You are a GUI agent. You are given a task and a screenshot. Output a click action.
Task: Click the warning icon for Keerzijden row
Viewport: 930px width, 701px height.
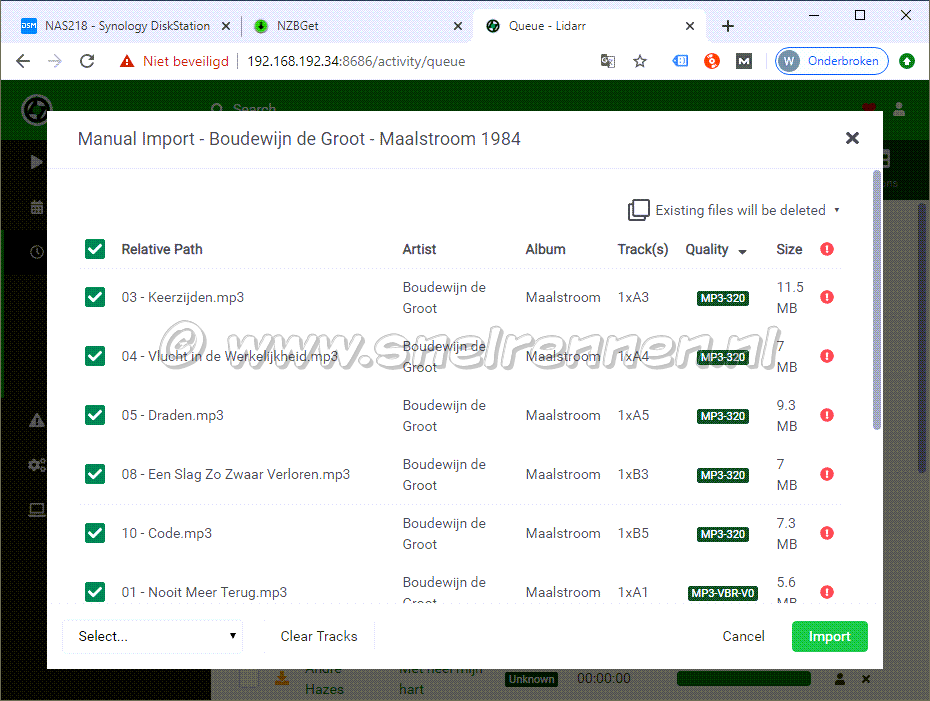(x=827, y=297)
